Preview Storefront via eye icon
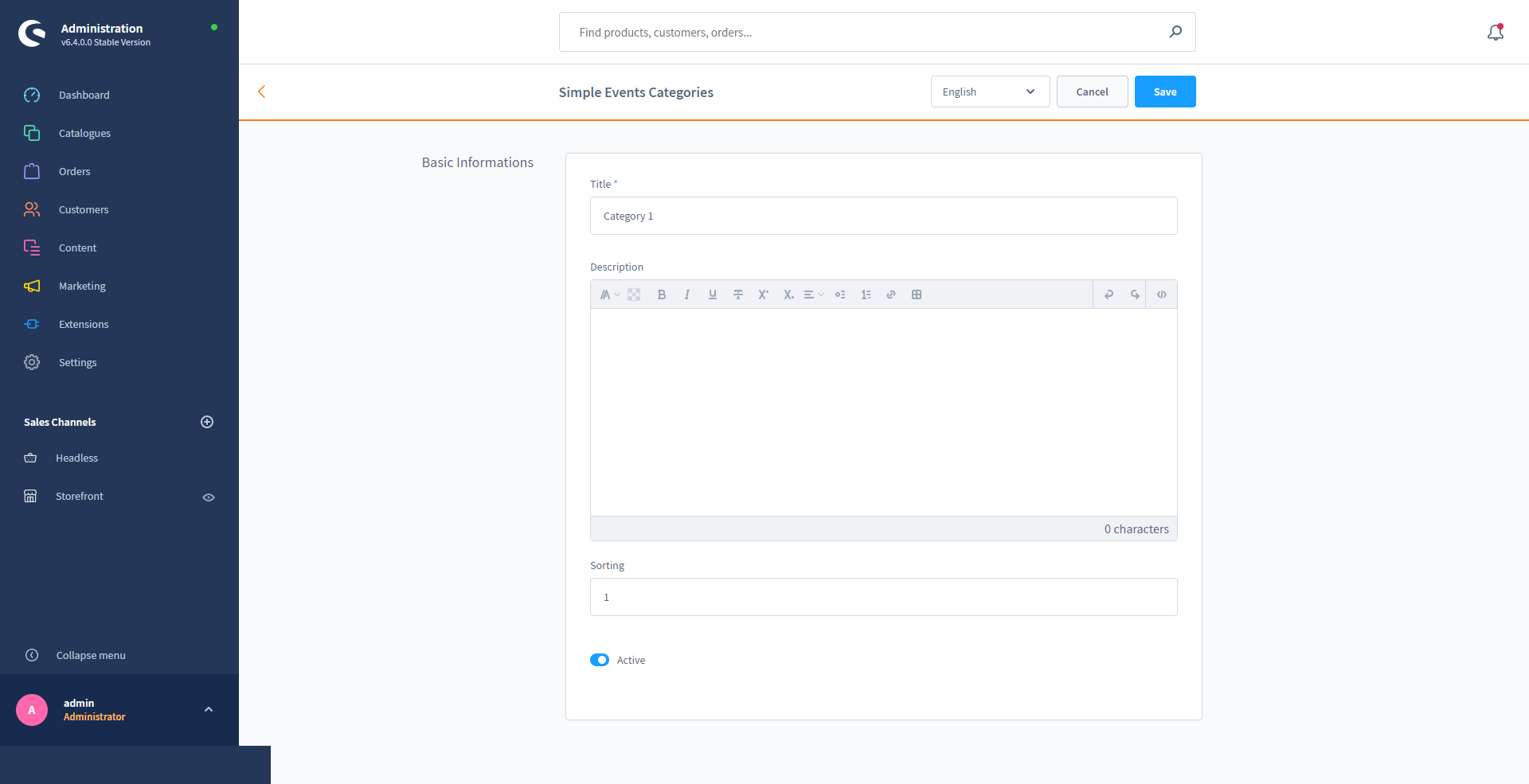The width and height of the screenshot is (1529, 784). 209,497
